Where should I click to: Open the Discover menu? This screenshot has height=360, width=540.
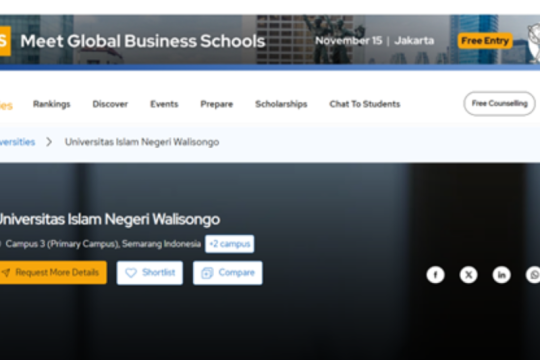click(110, 104)
